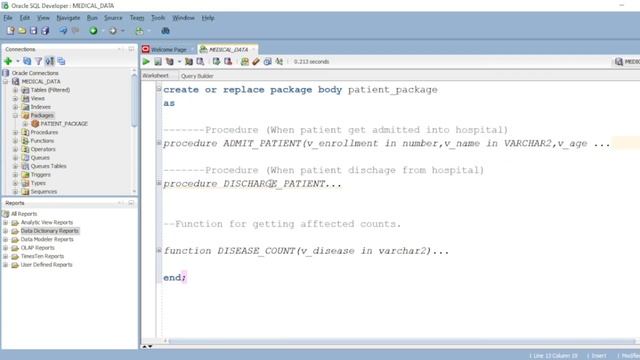The height and width of the screenshot is (360, 640).
Task: Expand the Procedures tree node
Action: [15, 132]
